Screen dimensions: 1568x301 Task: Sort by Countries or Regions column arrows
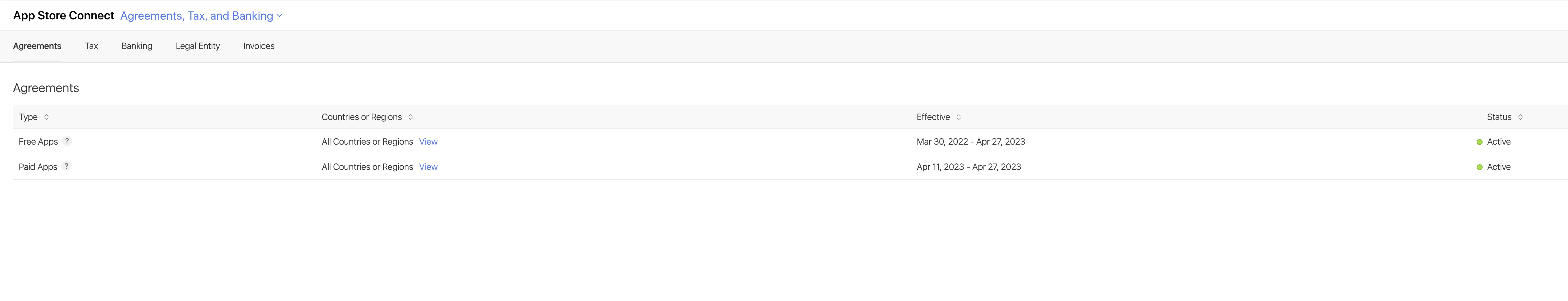pyautogui.click(x=411, y=117)
